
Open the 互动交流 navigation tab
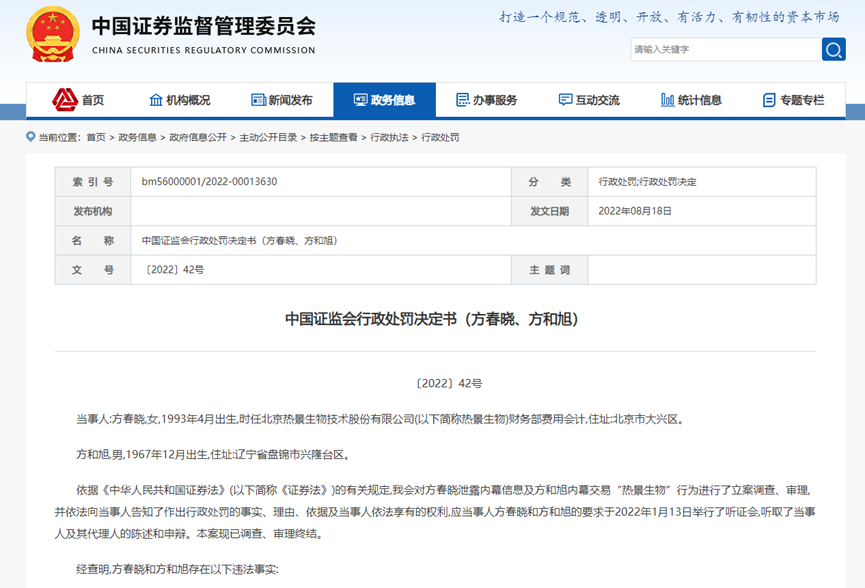[589, 100]
